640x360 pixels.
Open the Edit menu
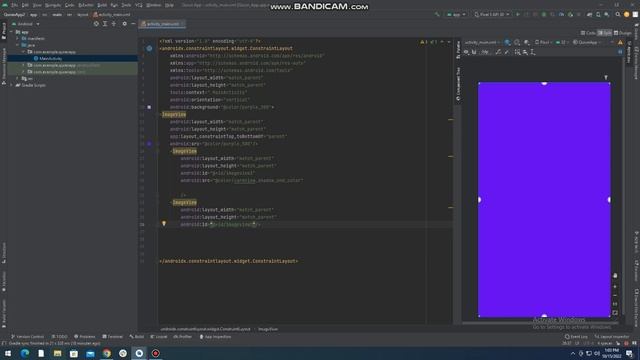tap(25, 5)
